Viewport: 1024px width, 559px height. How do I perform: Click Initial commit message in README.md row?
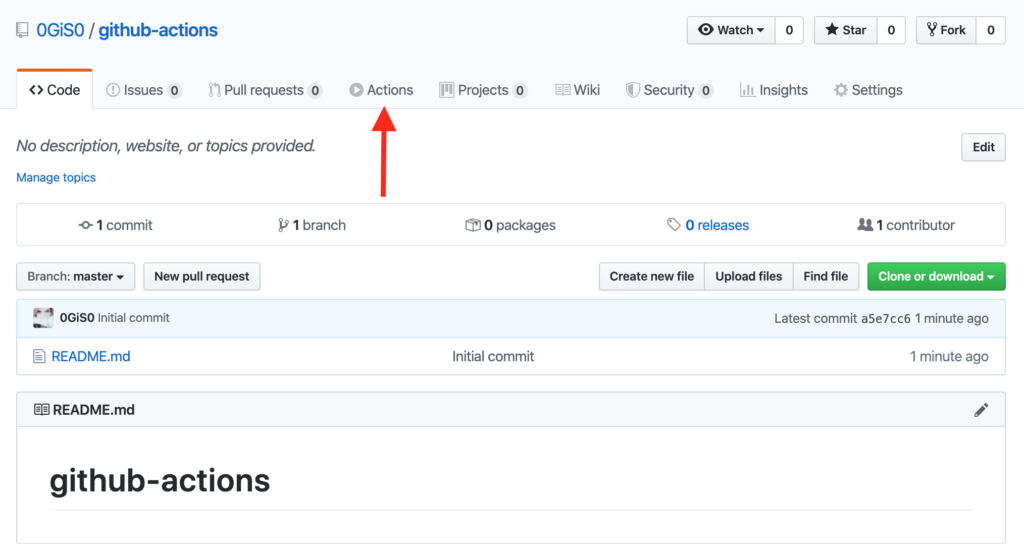(x=493, y=357)
